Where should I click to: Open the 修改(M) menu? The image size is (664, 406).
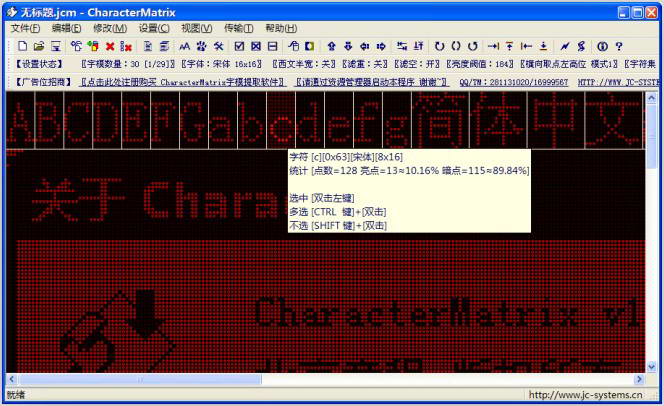pos(110,28)
